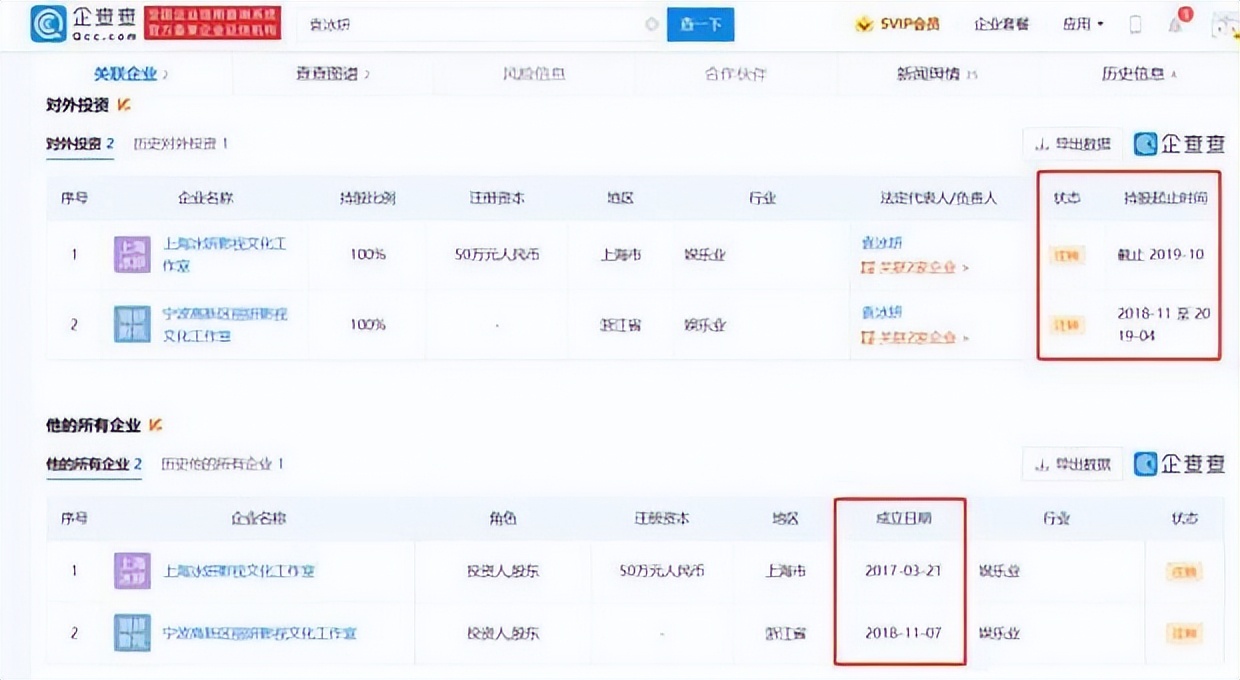The width and height of the screenshot is (1240, 680).
Task: Open the mobile app icon near the bell
Action: point(1133,23)
